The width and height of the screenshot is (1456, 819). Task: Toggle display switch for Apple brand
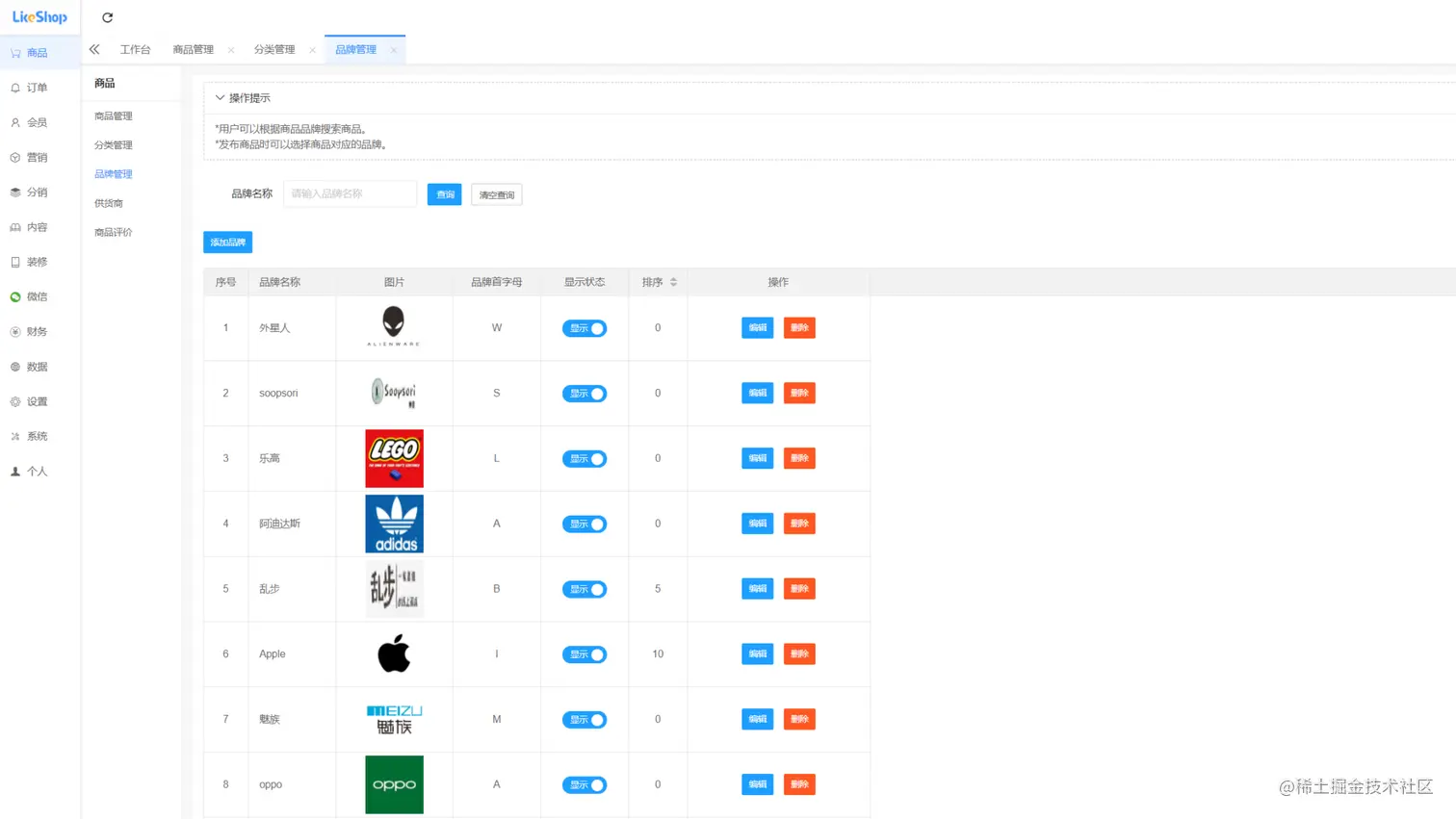(585, 654)
